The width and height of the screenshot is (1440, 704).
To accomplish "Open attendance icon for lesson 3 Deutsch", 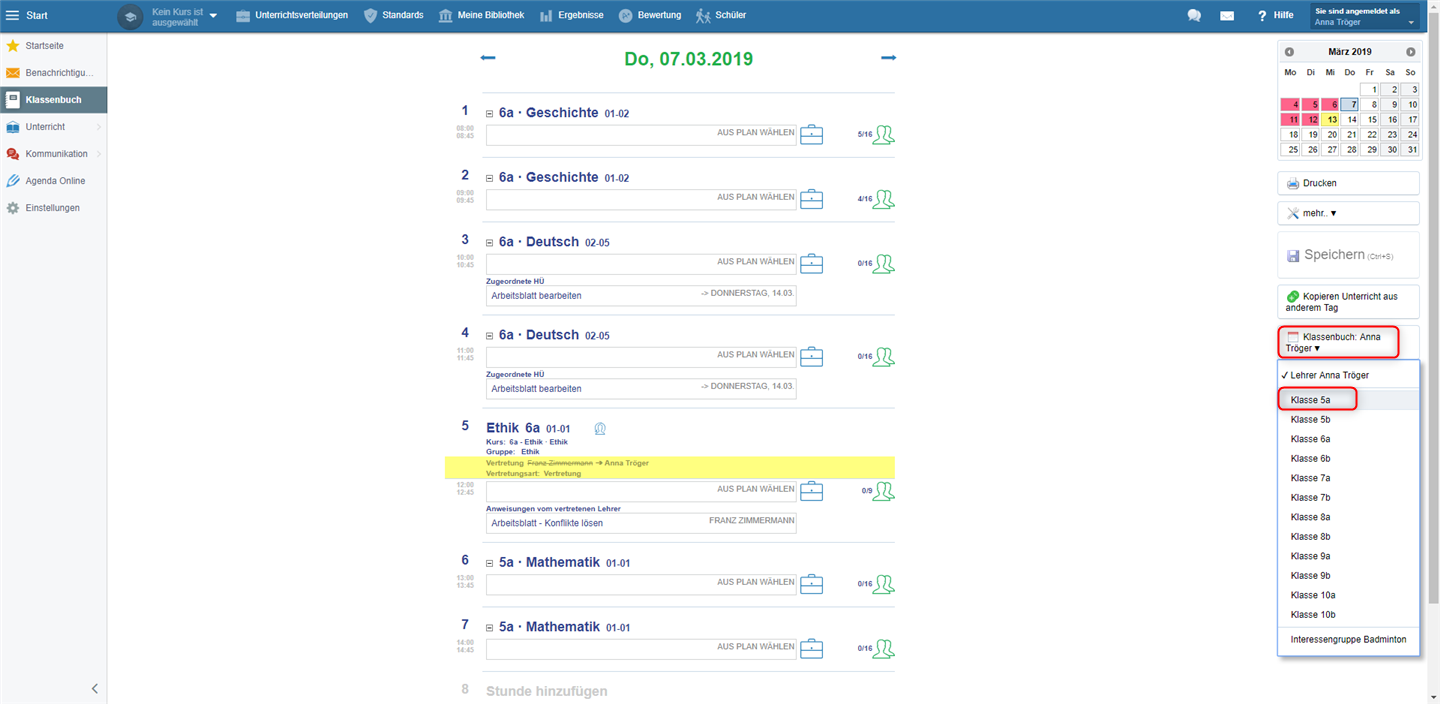I will click(883, 264).
